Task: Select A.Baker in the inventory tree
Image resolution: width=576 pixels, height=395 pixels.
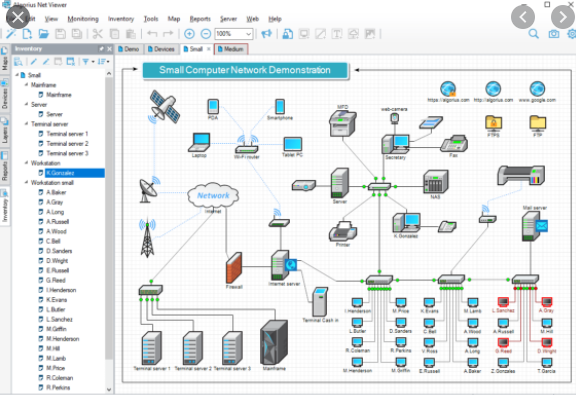Action: click(x=56, y=192)
